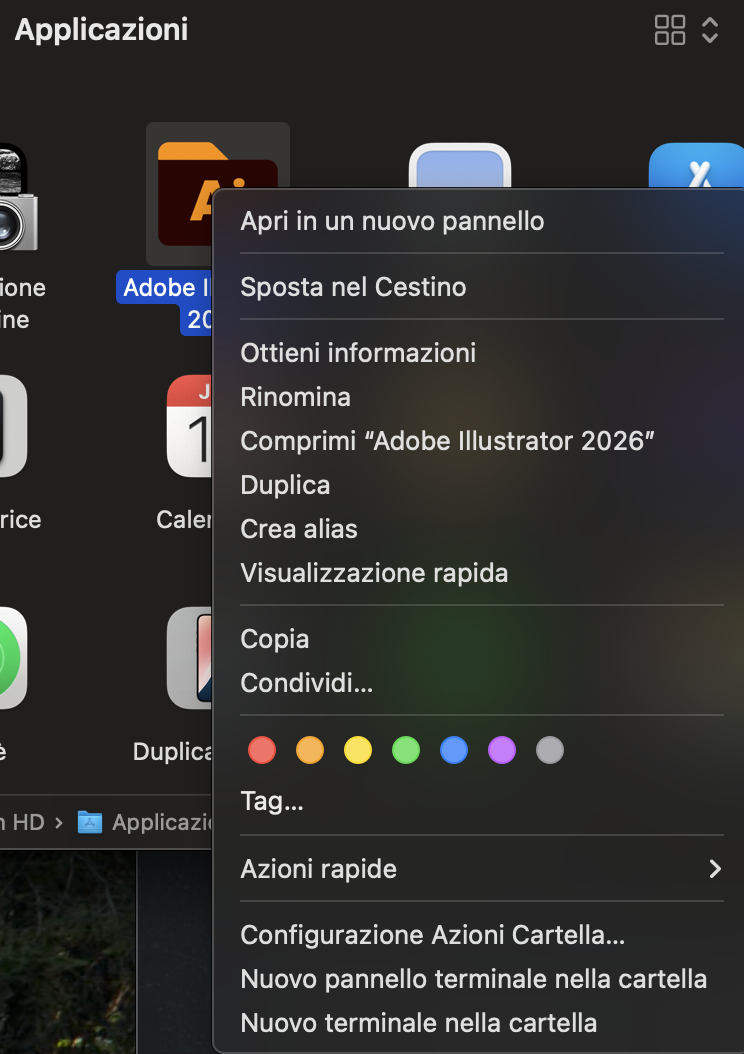The height and width of the screenshot is (1054, 744).
Task: Select Ottieni informazioni from context menu
Action: click(358, 353)
